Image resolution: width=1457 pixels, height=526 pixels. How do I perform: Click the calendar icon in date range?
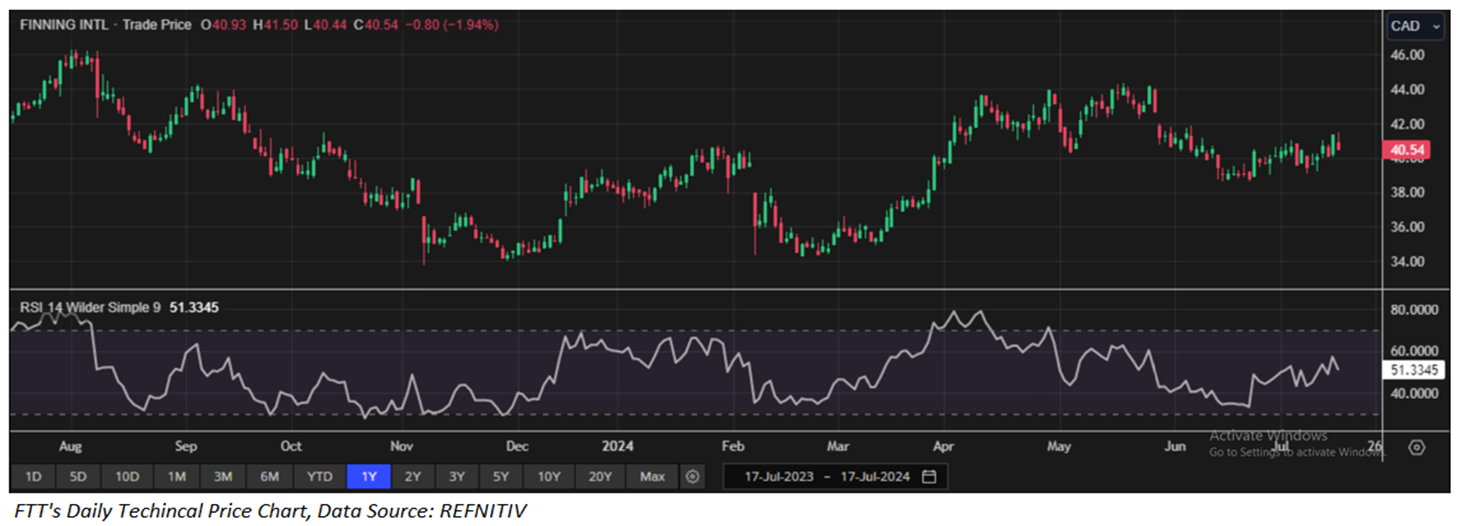point(929,477)
